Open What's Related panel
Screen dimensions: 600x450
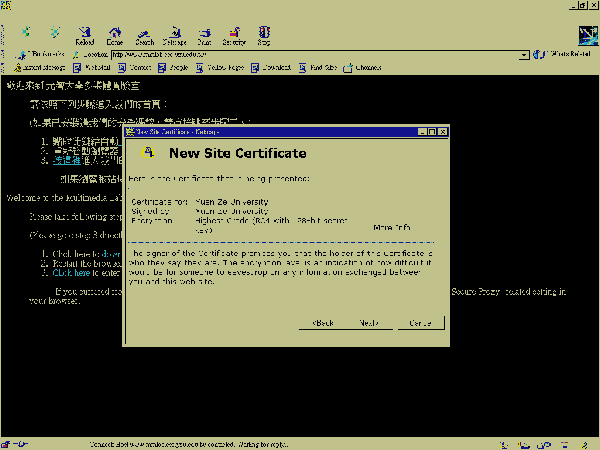coord(563,54)
